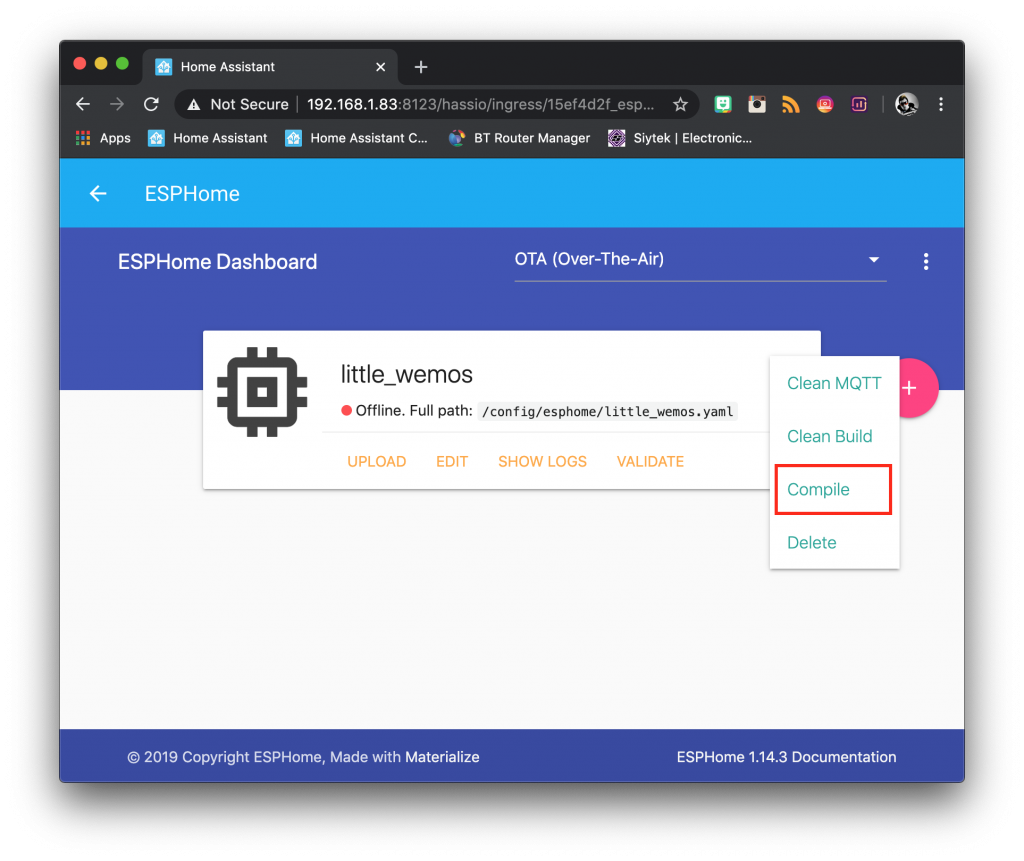Open the RSS feed extension icon
The image size is (1024, 861).
(x=790, y=105)
